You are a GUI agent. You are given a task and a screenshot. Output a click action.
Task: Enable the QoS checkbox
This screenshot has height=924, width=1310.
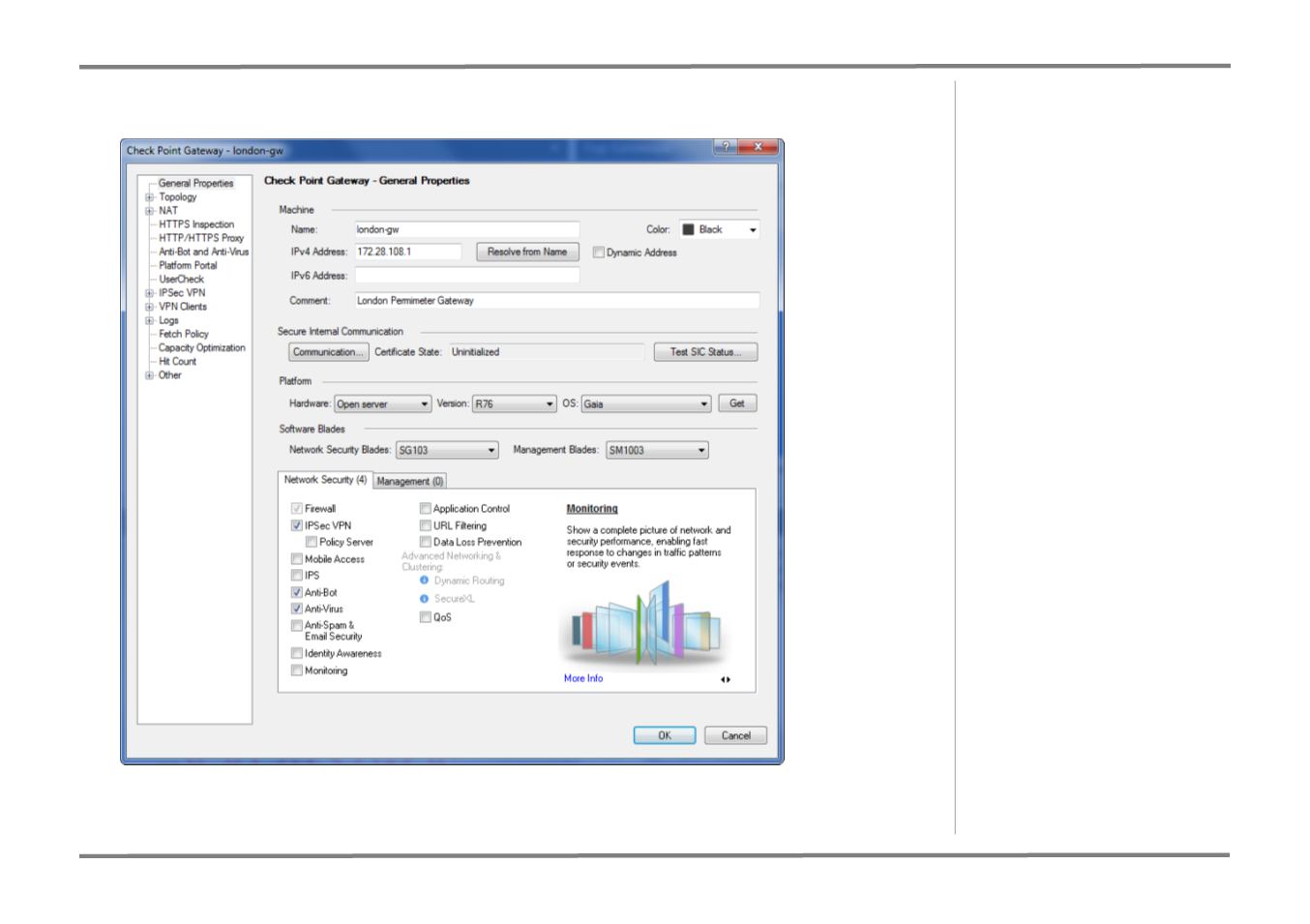[x=426, y=617]
